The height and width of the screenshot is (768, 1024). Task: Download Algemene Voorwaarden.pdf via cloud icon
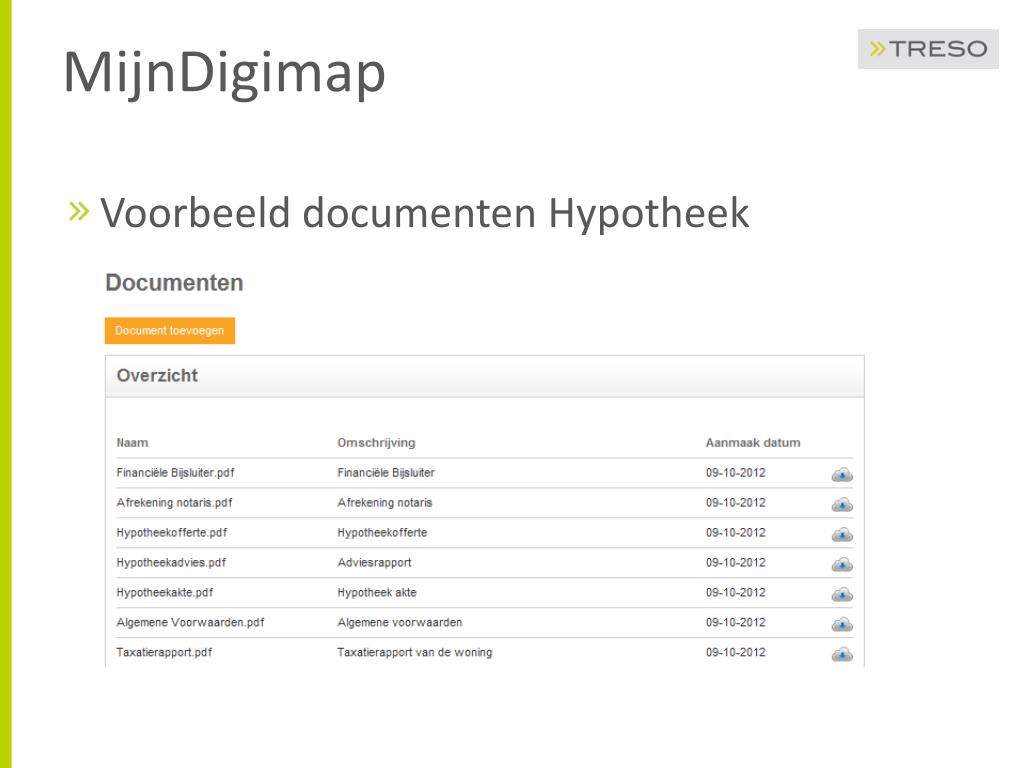click(842, 624)
